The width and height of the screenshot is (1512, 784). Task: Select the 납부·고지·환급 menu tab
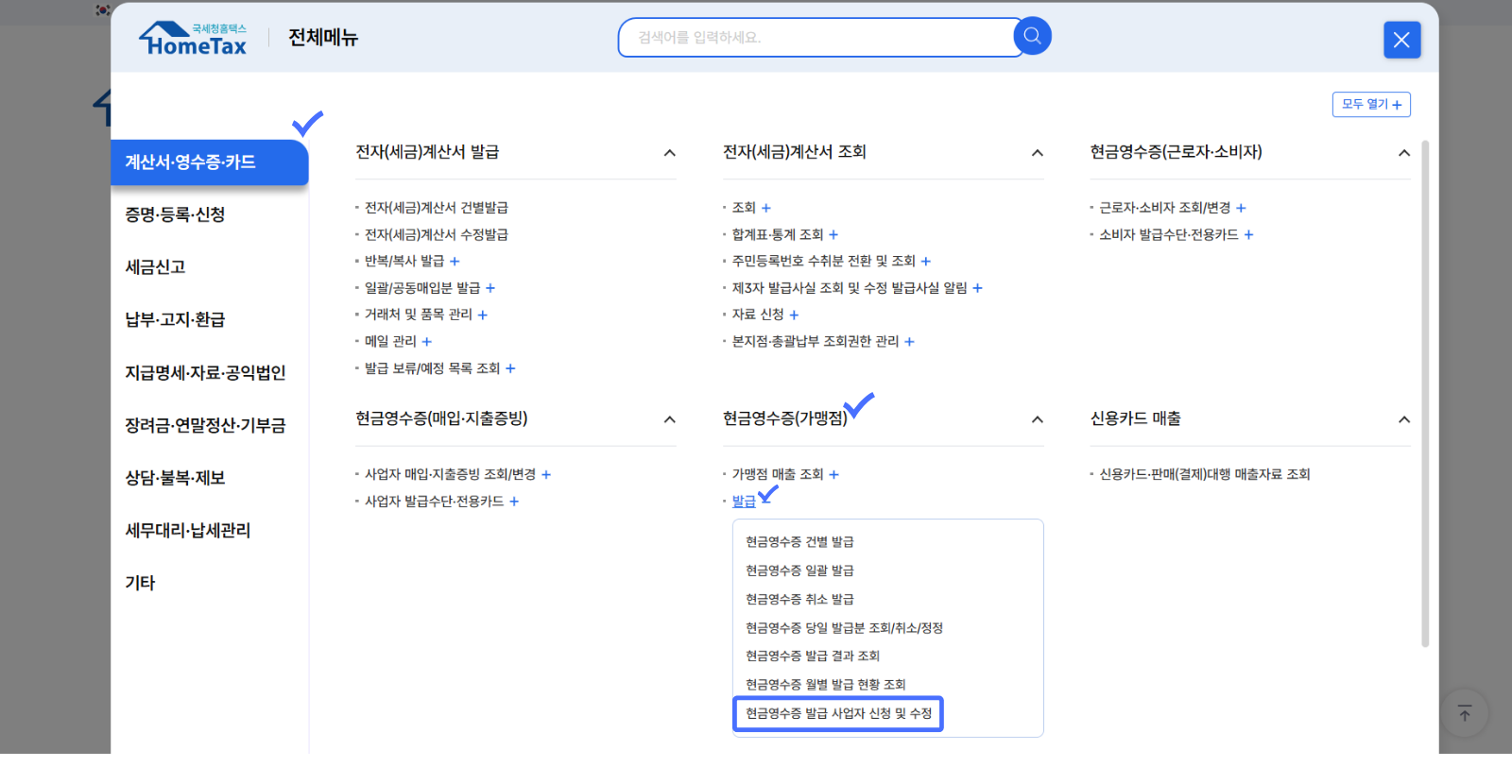(x=175, y=319)
